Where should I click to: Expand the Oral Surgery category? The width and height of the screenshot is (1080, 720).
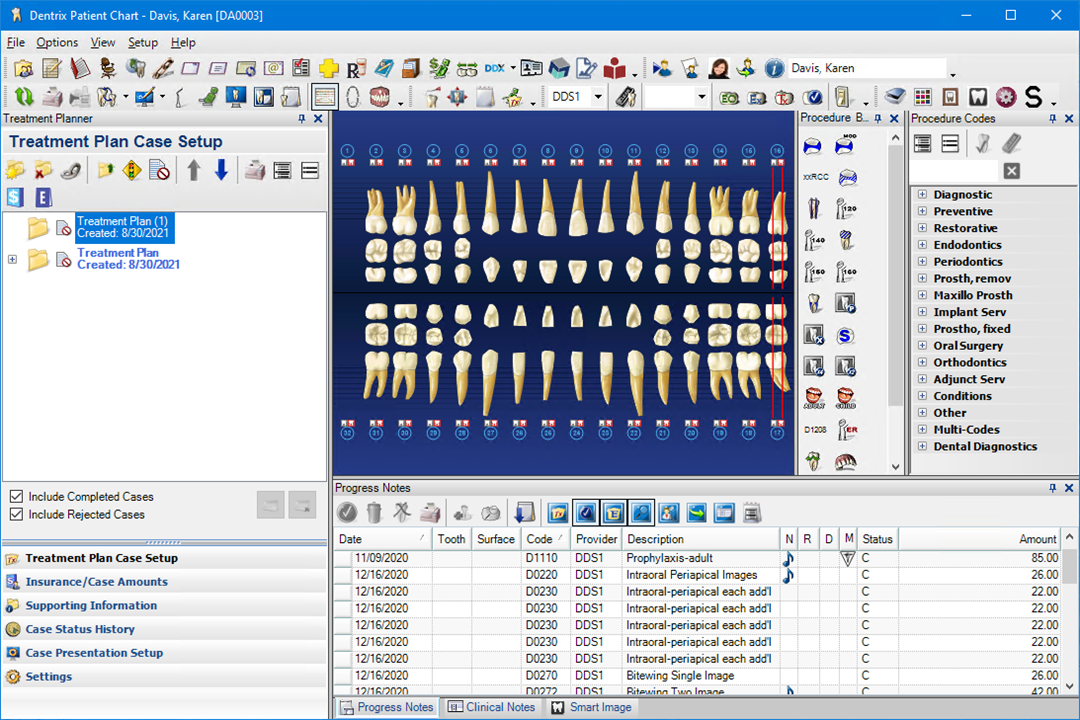tap(922, 346)
